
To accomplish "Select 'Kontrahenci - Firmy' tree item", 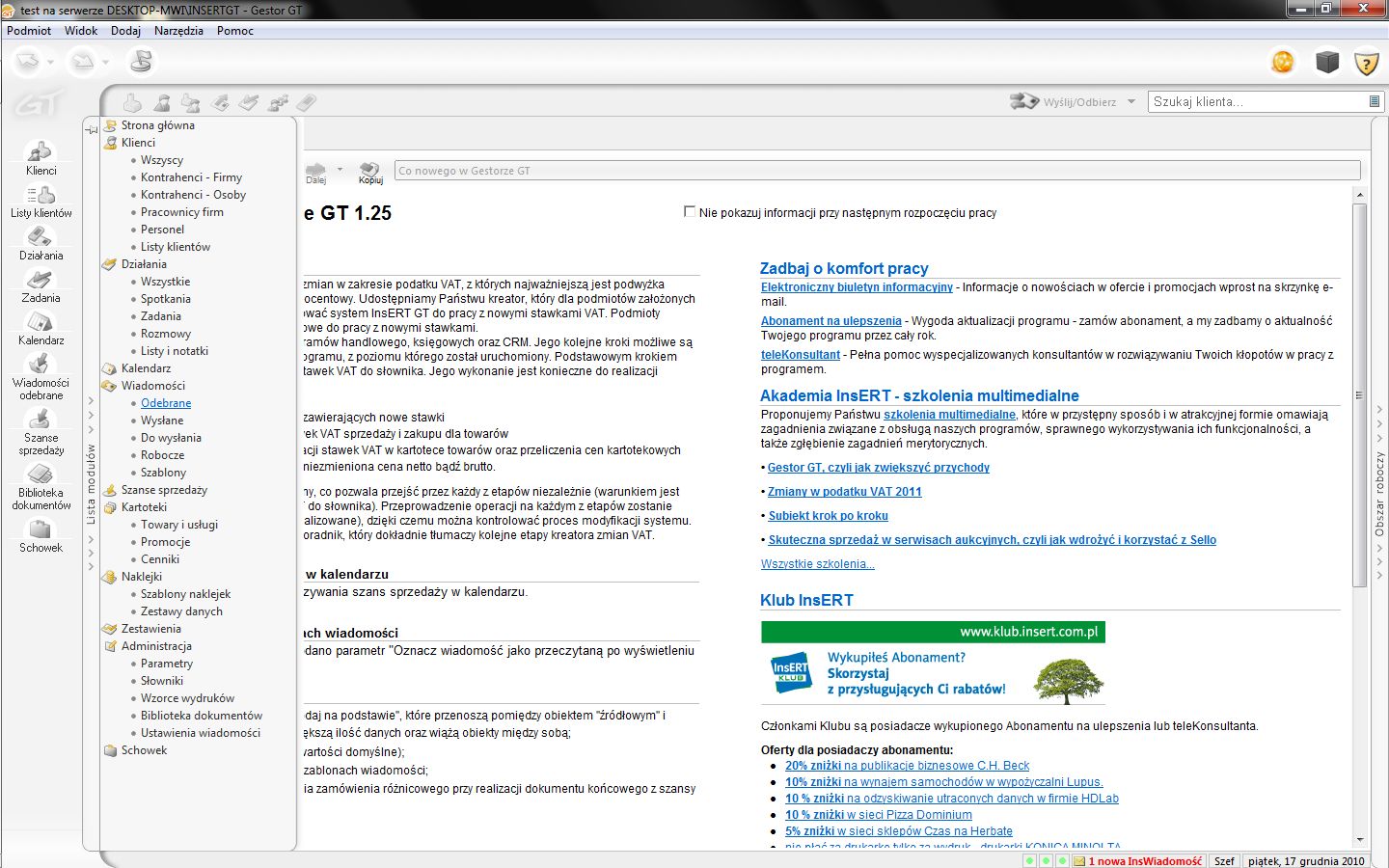I will pyautogui.click(x=191, y=177).
